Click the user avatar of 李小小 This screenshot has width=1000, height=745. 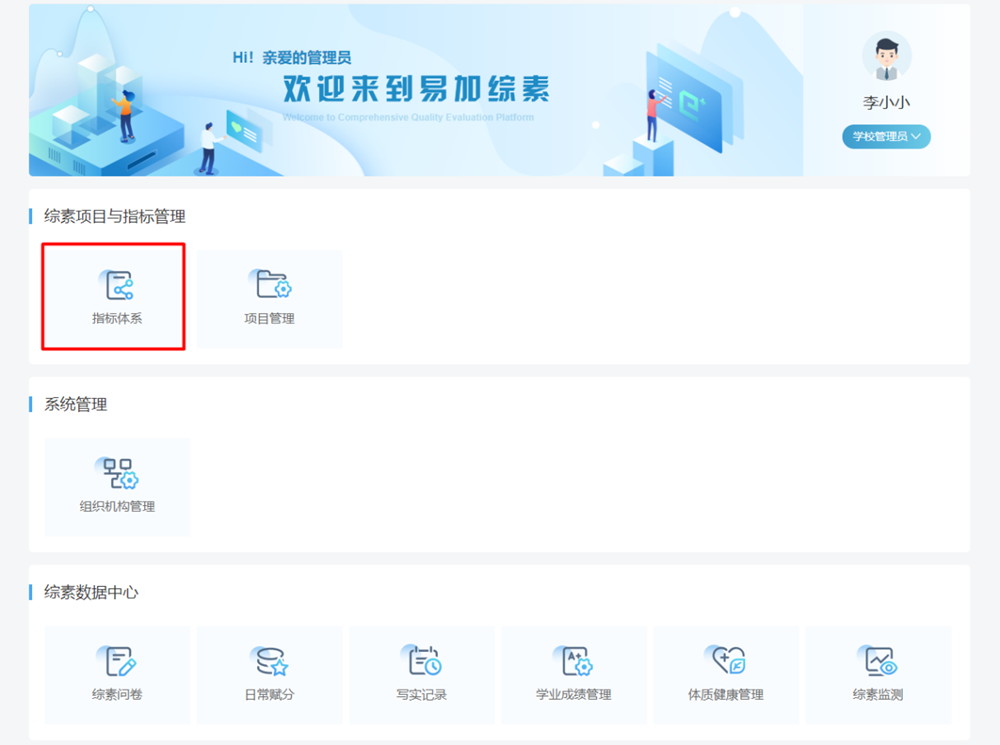point(886,57)
